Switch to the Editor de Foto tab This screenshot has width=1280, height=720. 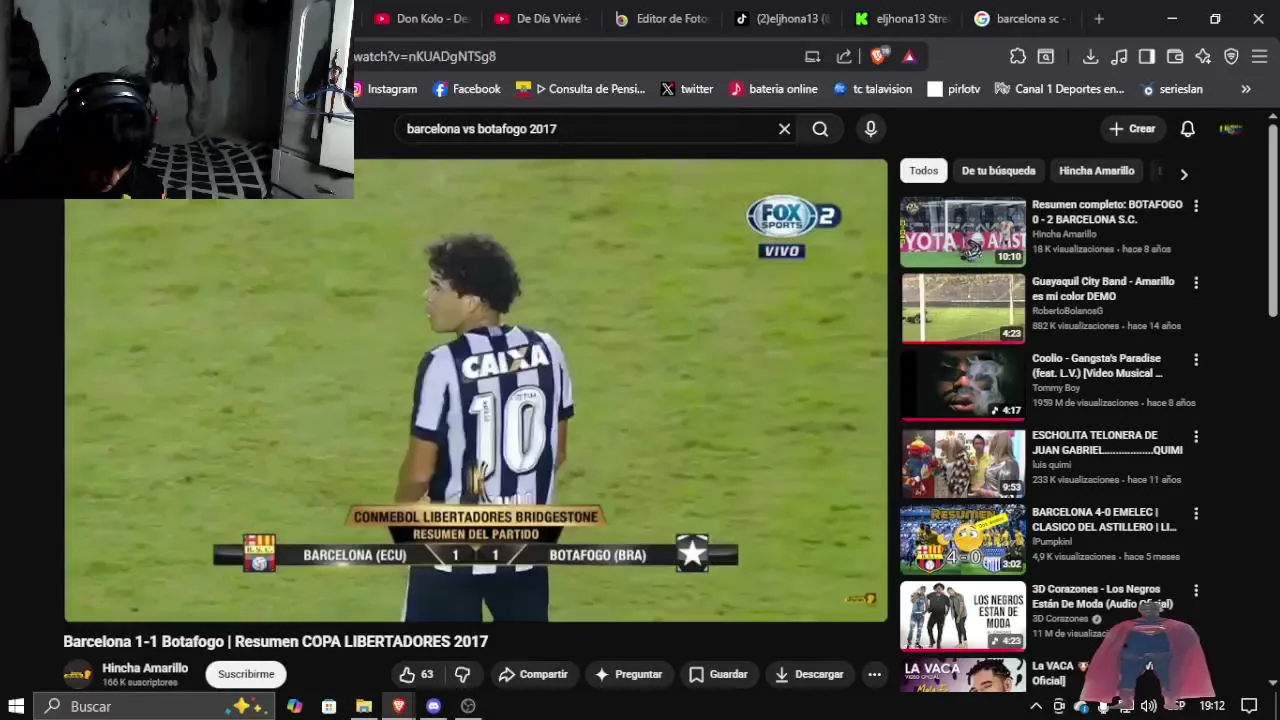pos(662,19)
